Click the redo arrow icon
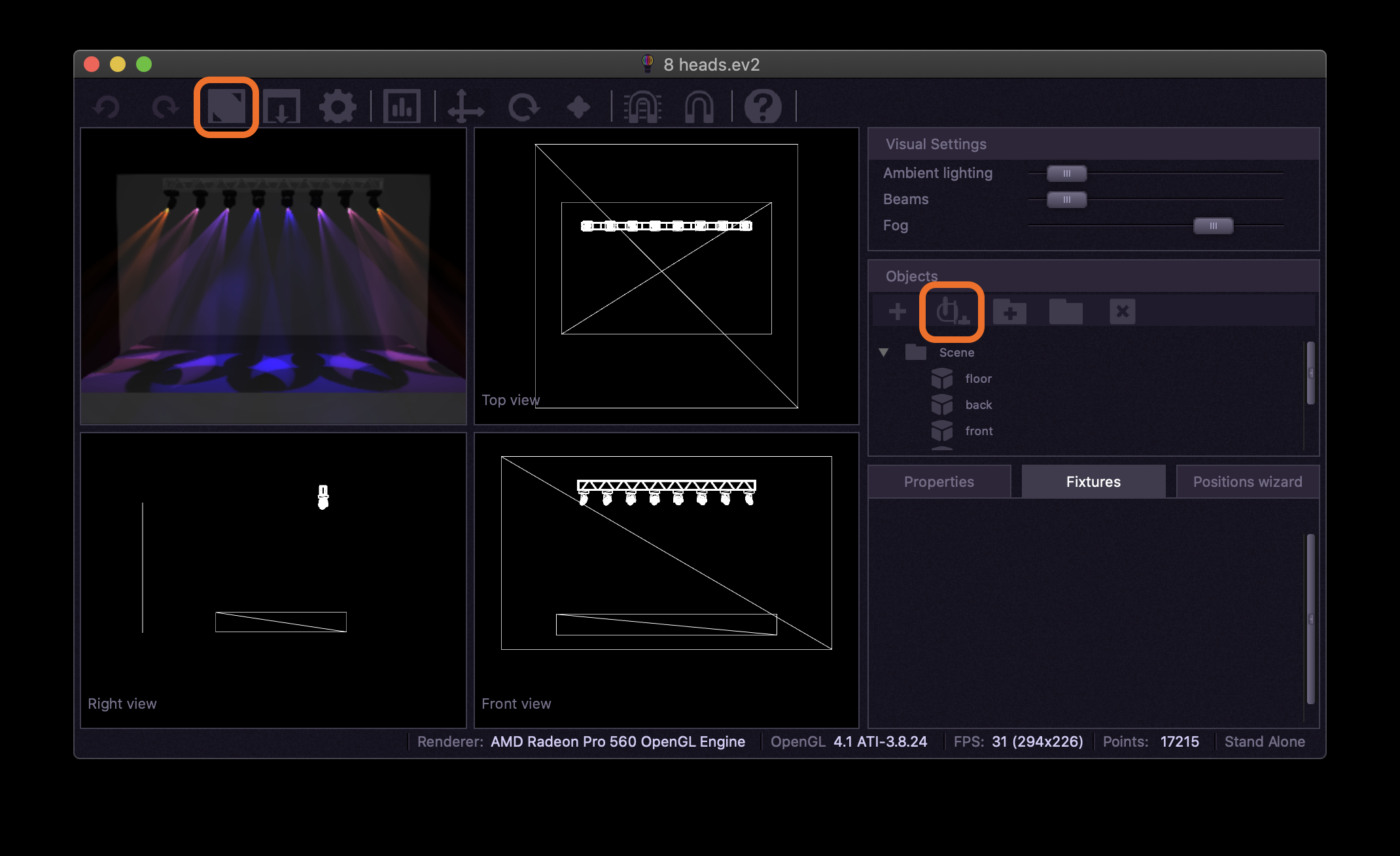Screen dimensions: 1400x856 [165, 107]
